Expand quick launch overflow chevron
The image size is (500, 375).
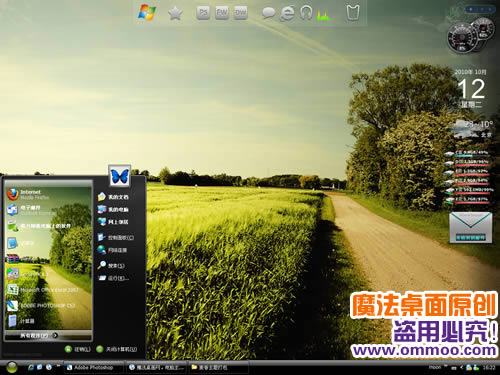(x=58, y=366)
